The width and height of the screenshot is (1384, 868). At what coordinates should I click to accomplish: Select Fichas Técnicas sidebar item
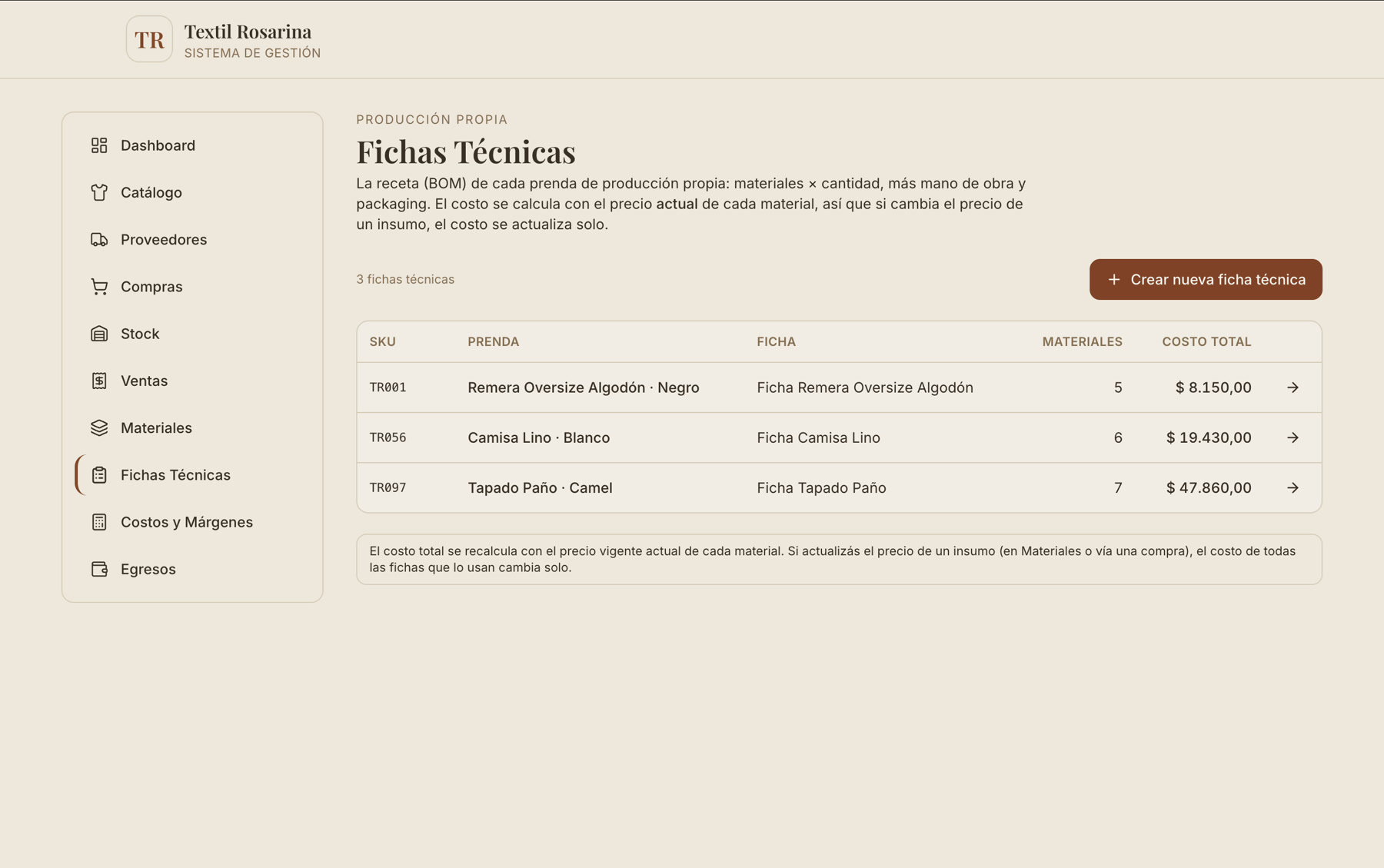click(x=192, y=475)
